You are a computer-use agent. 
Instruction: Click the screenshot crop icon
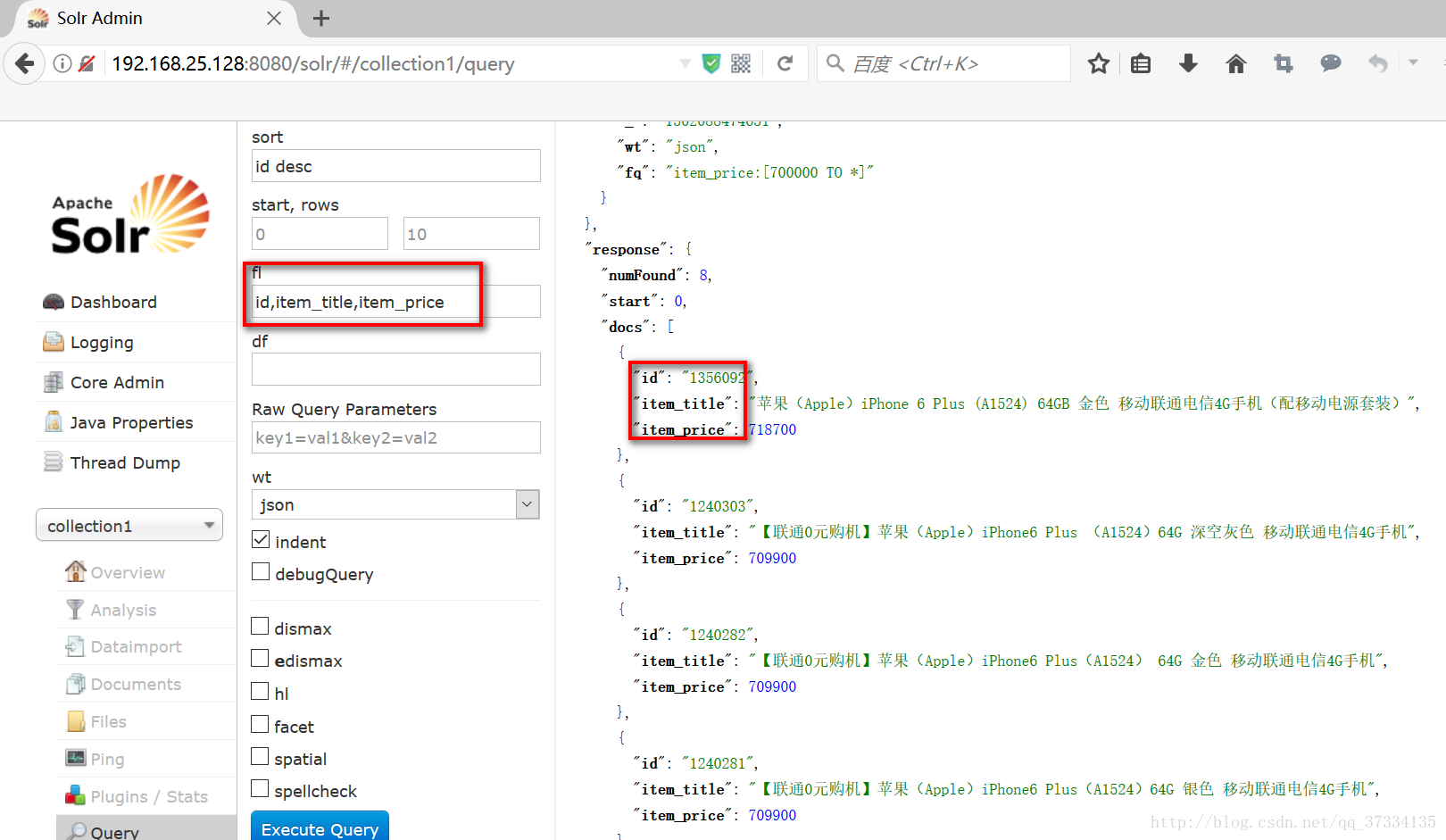coord(1284,63)
